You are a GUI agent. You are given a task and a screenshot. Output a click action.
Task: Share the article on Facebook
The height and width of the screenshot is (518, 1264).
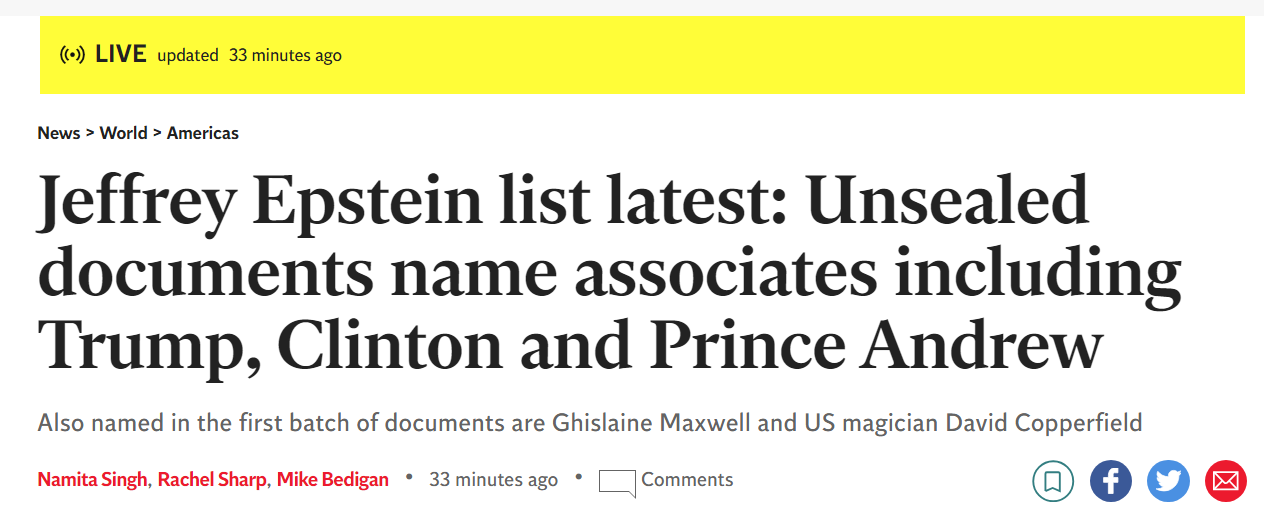(1111, 481)
